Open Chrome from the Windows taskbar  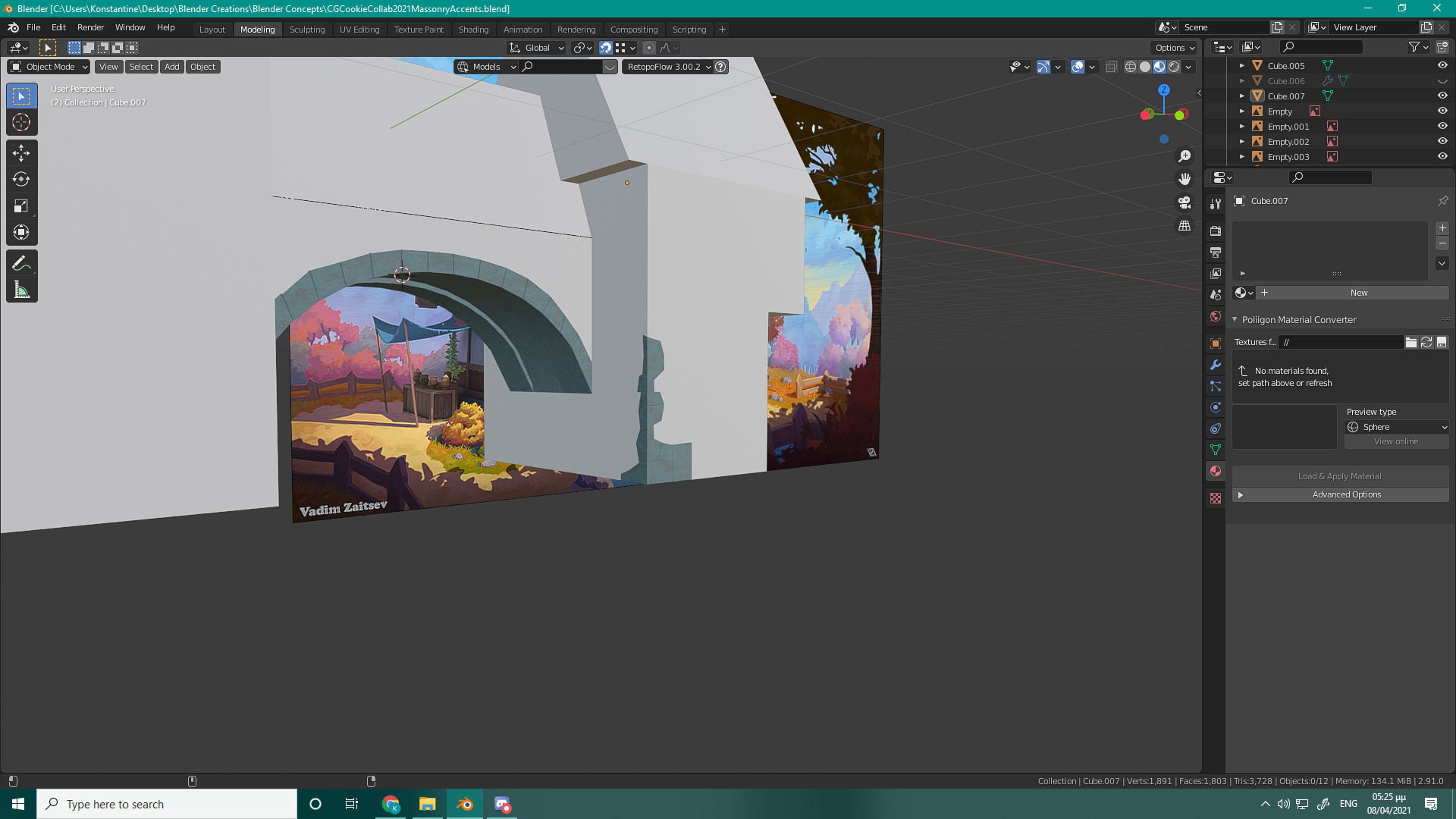[391, 804]
